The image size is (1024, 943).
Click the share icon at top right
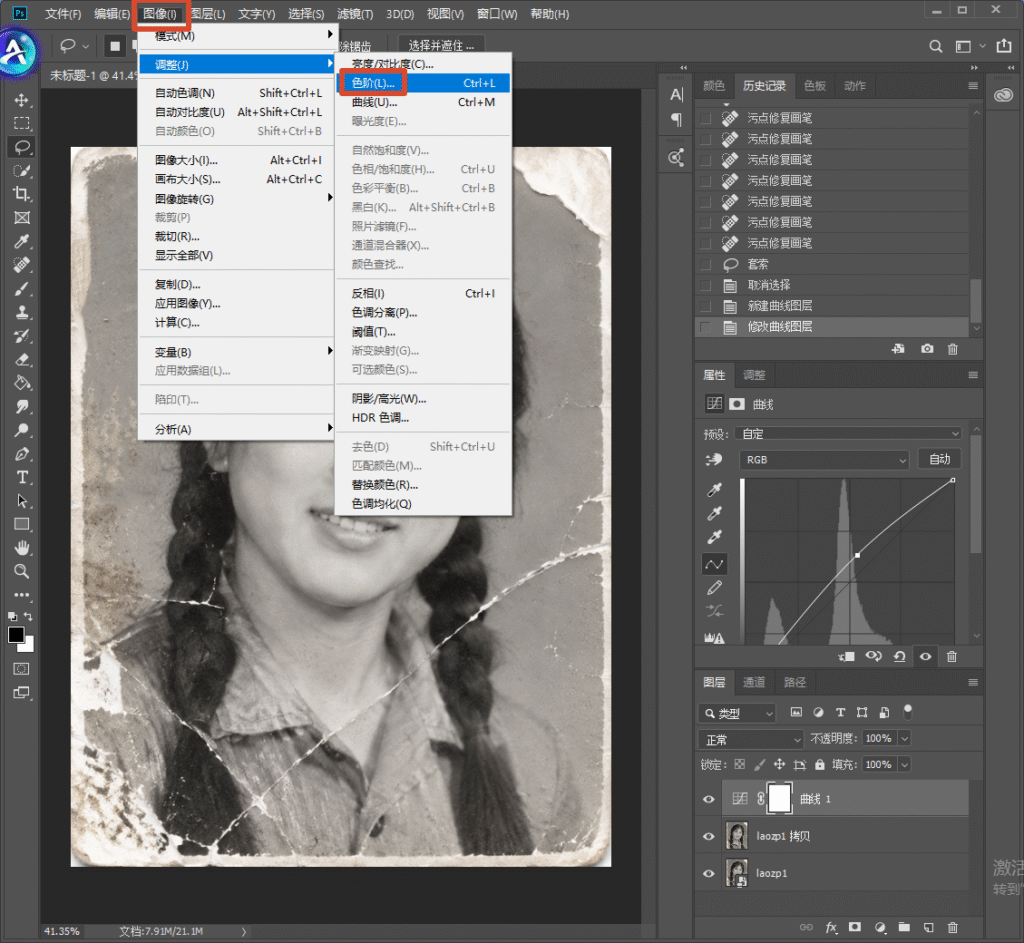point(1003,46)
